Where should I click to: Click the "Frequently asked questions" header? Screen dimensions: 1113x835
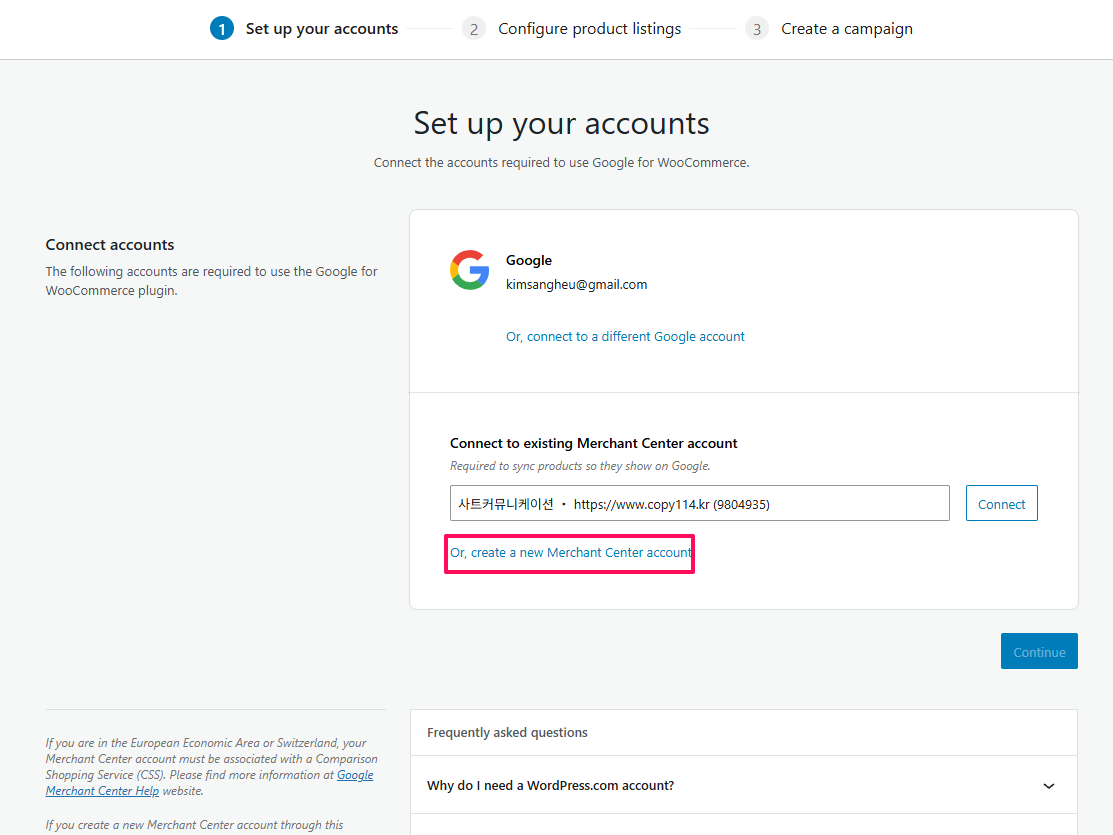click(507, 732)
